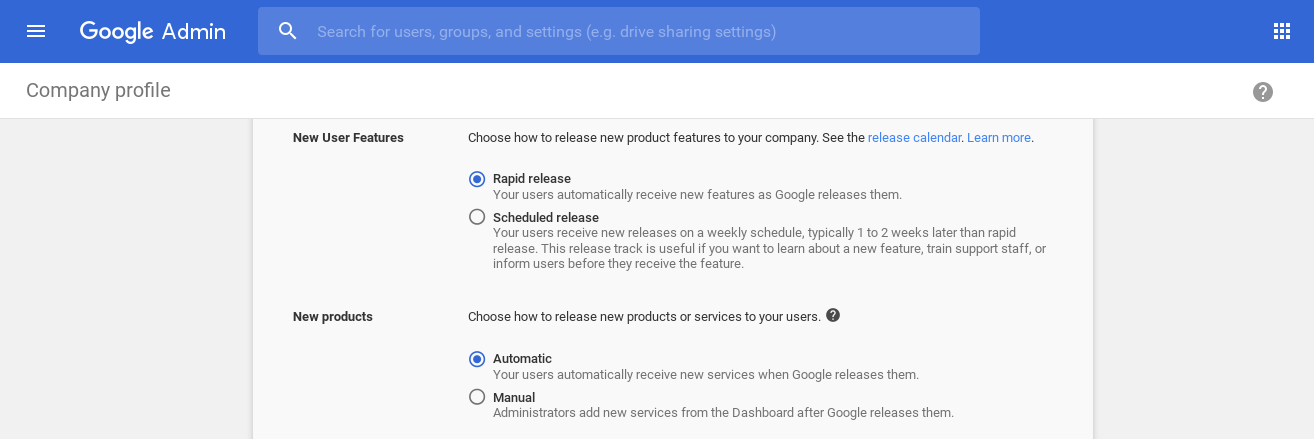Image resolution: width=1314 pixels, height=439 pixels.
Task: Focus the users, groups, and settings search field
Action: (619, 31)
